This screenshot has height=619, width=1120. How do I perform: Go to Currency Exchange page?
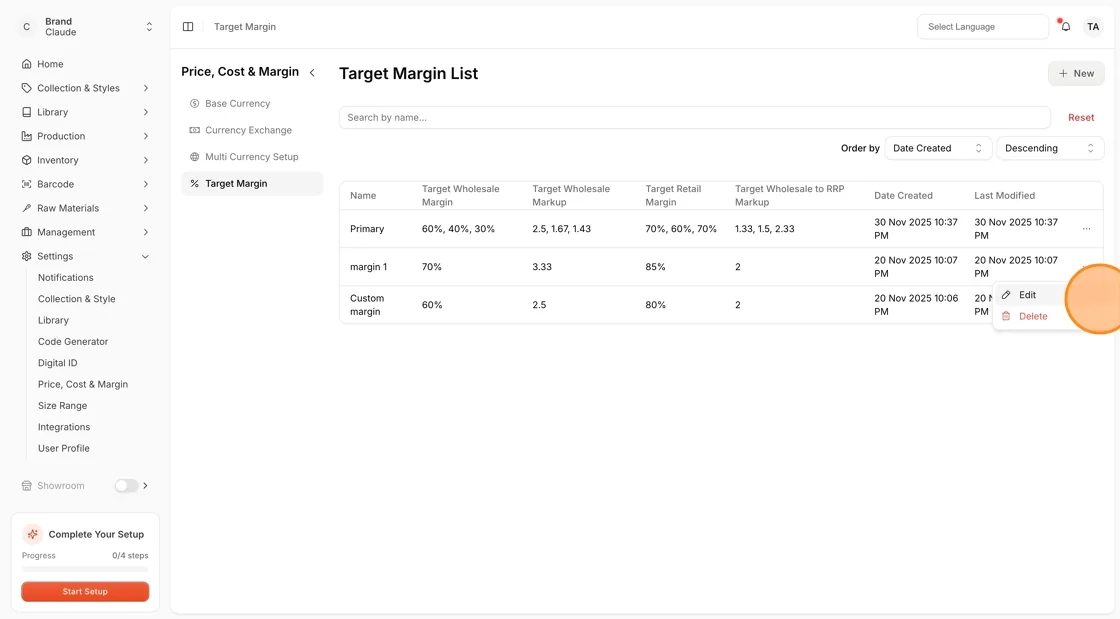[251, 130]
